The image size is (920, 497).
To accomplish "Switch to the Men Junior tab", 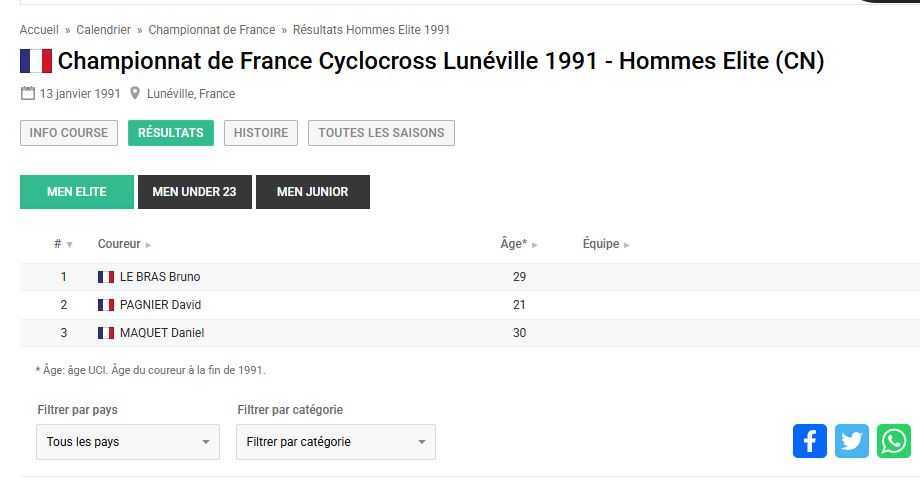I will point(312,192).
